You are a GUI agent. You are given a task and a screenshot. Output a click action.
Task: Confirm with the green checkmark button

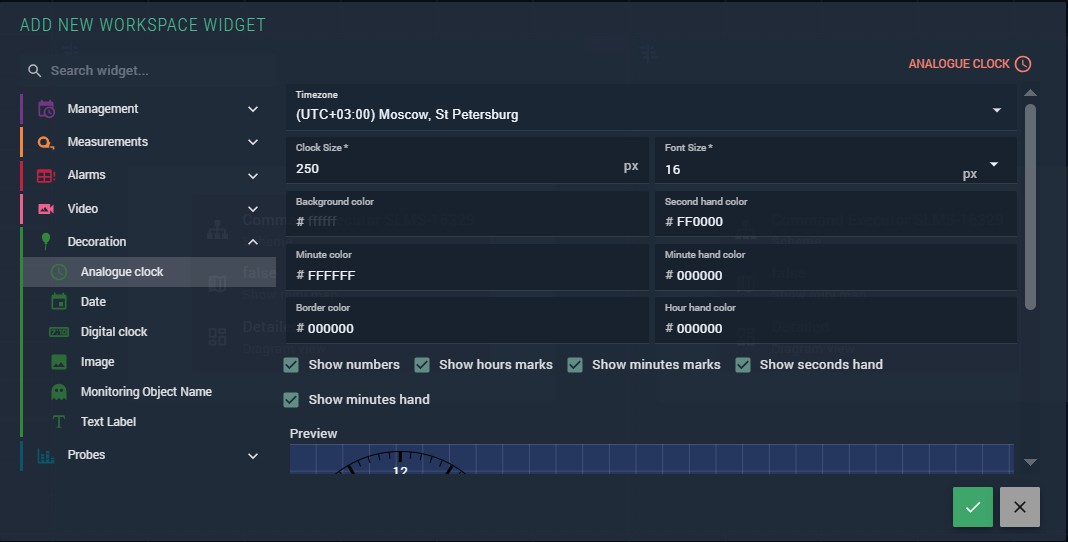click(x=972, y=507)
